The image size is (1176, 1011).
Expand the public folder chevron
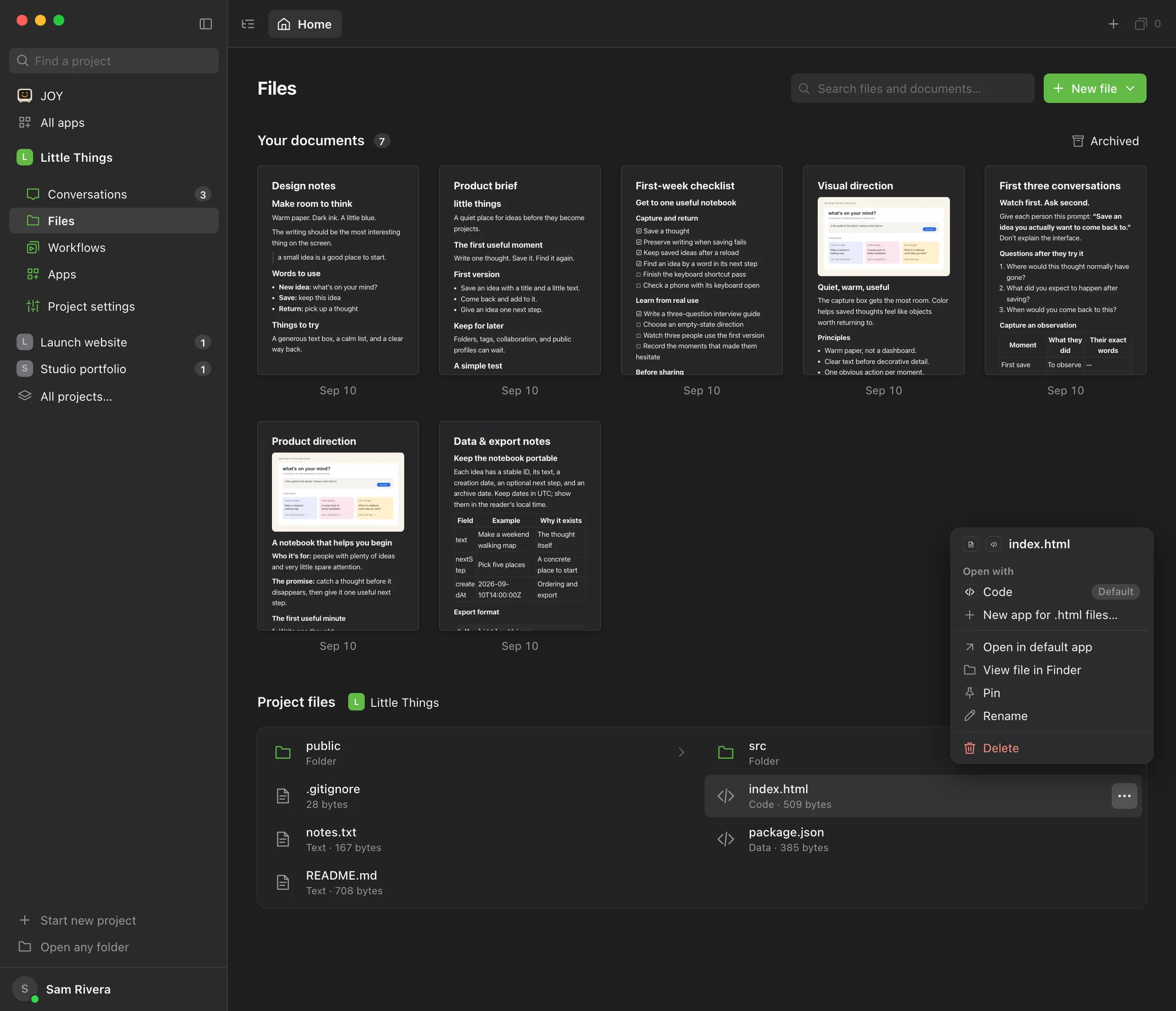pyautogui.click(x=681, y=753)
